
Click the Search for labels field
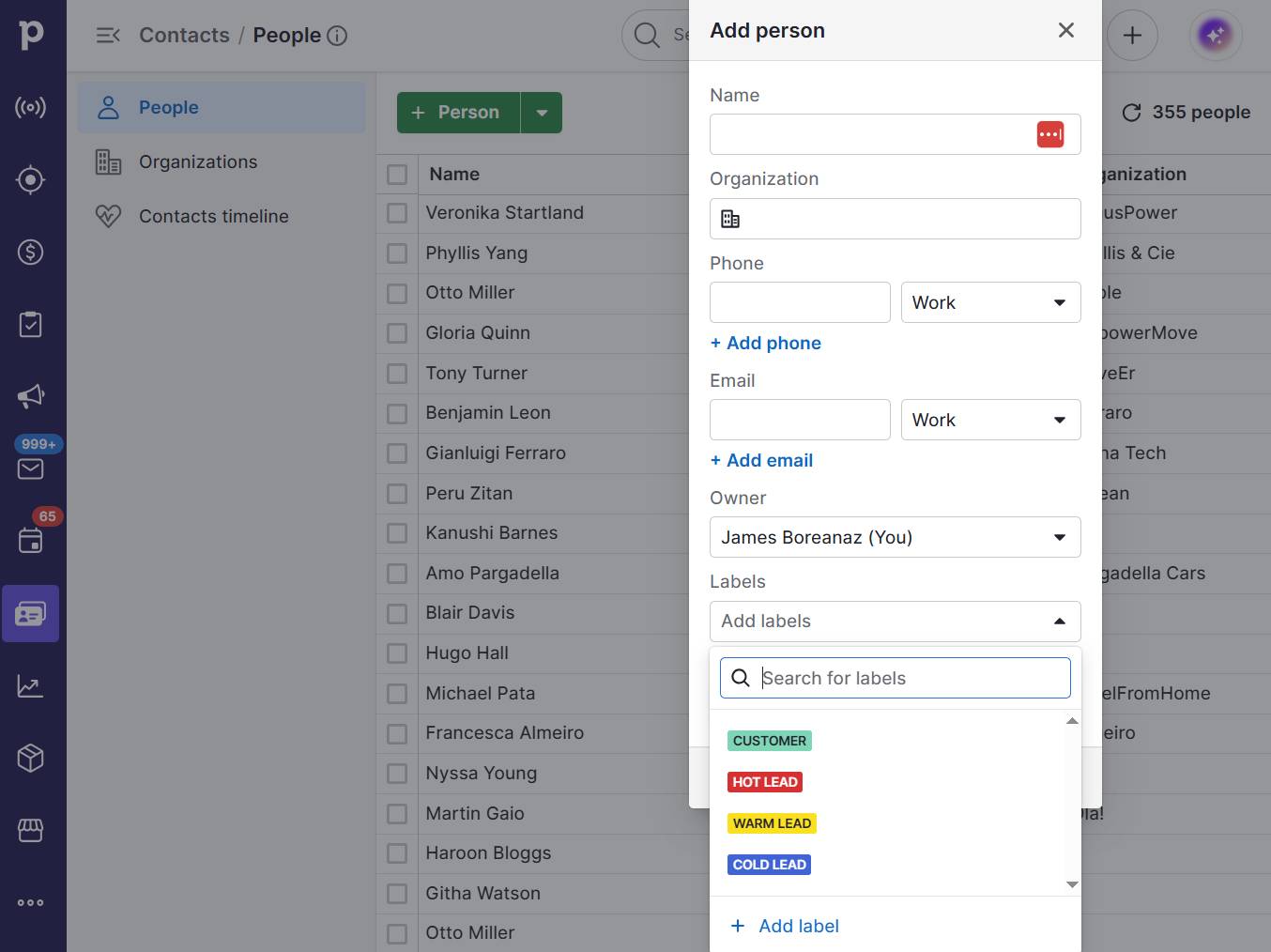click(x=911, y=678)
